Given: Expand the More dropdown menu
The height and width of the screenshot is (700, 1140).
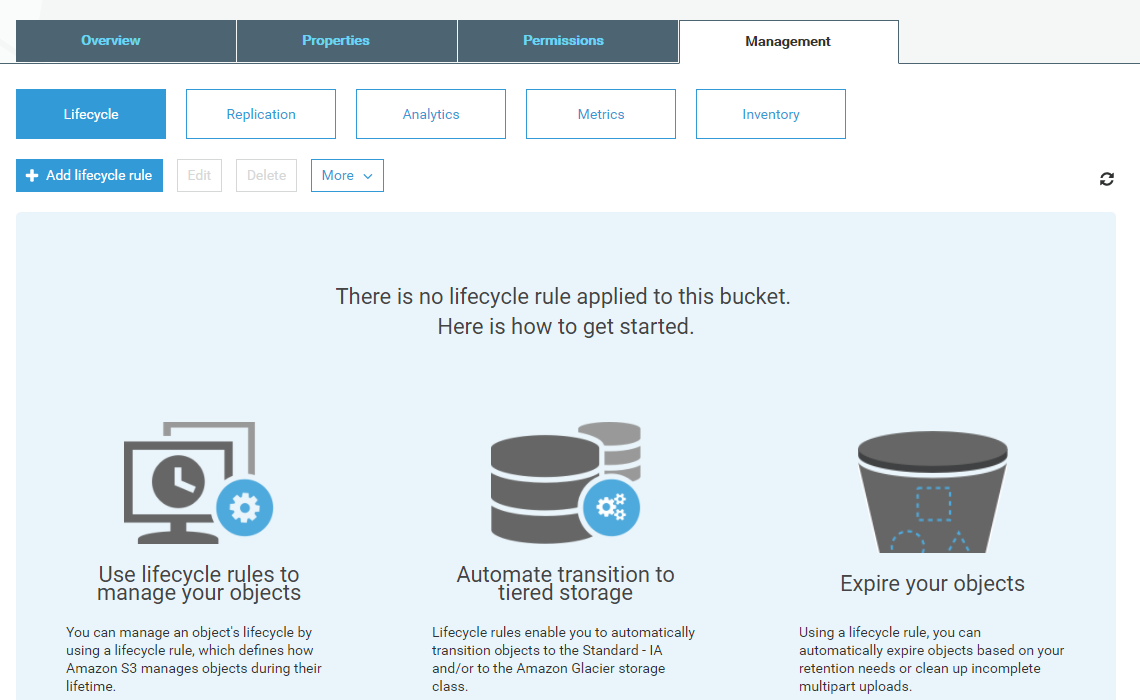Looking at the screenshot, I should pyautogui.click(x=347, y=176).
